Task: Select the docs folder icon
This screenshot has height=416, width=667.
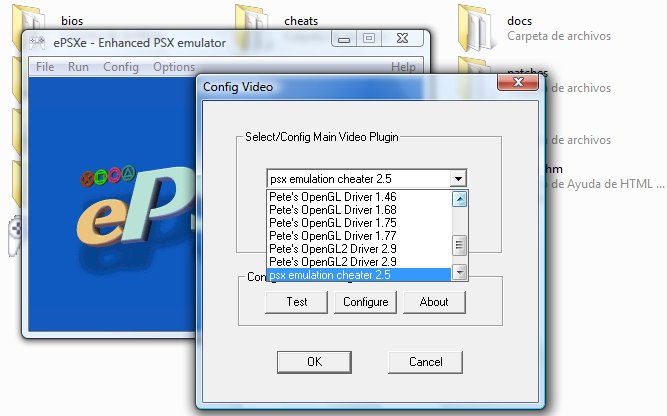Action: click(x=480, y=25)
